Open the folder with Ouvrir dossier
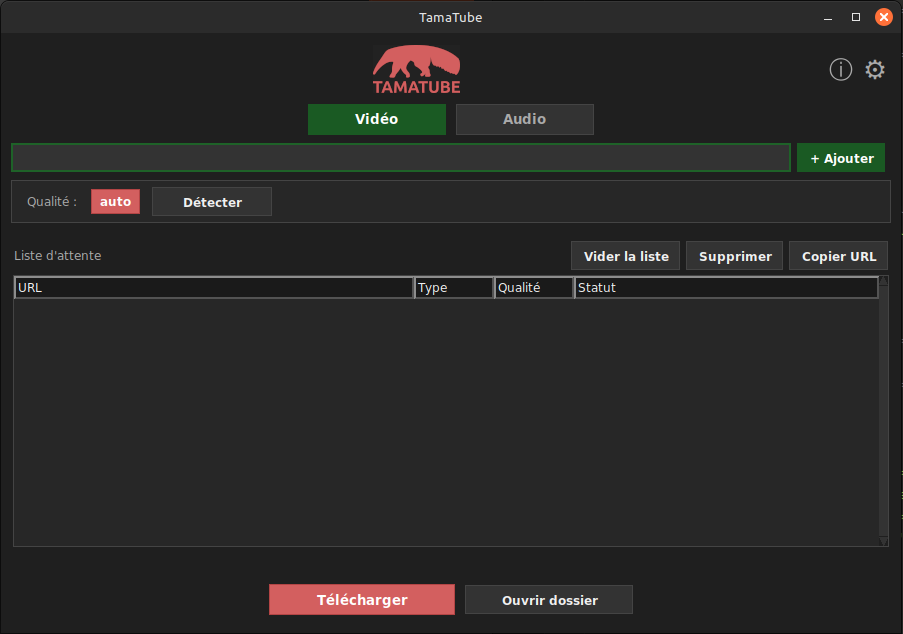Image resolution: width=903 pixels, height=634 pixels. pos(549,600)
